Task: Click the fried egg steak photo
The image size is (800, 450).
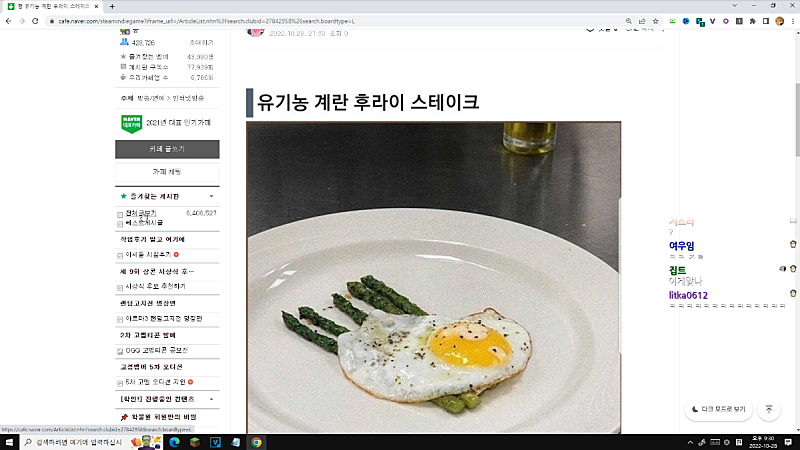Action: (434, 278)
